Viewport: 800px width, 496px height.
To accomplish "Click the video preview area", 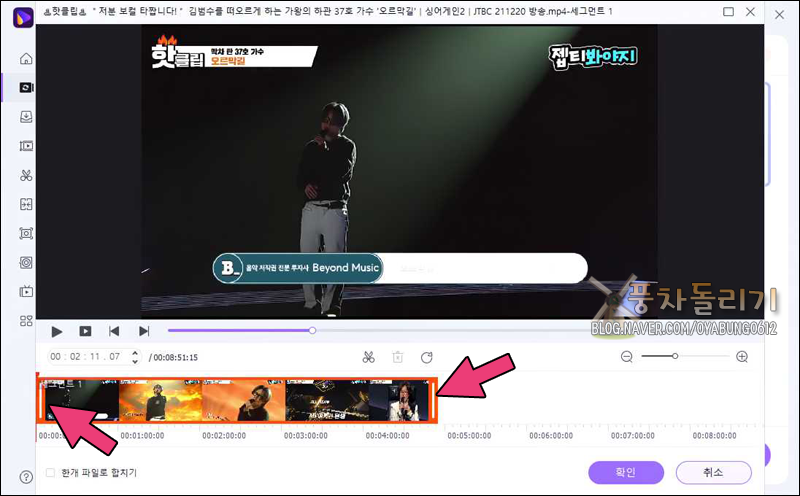I will click(399, 171).
